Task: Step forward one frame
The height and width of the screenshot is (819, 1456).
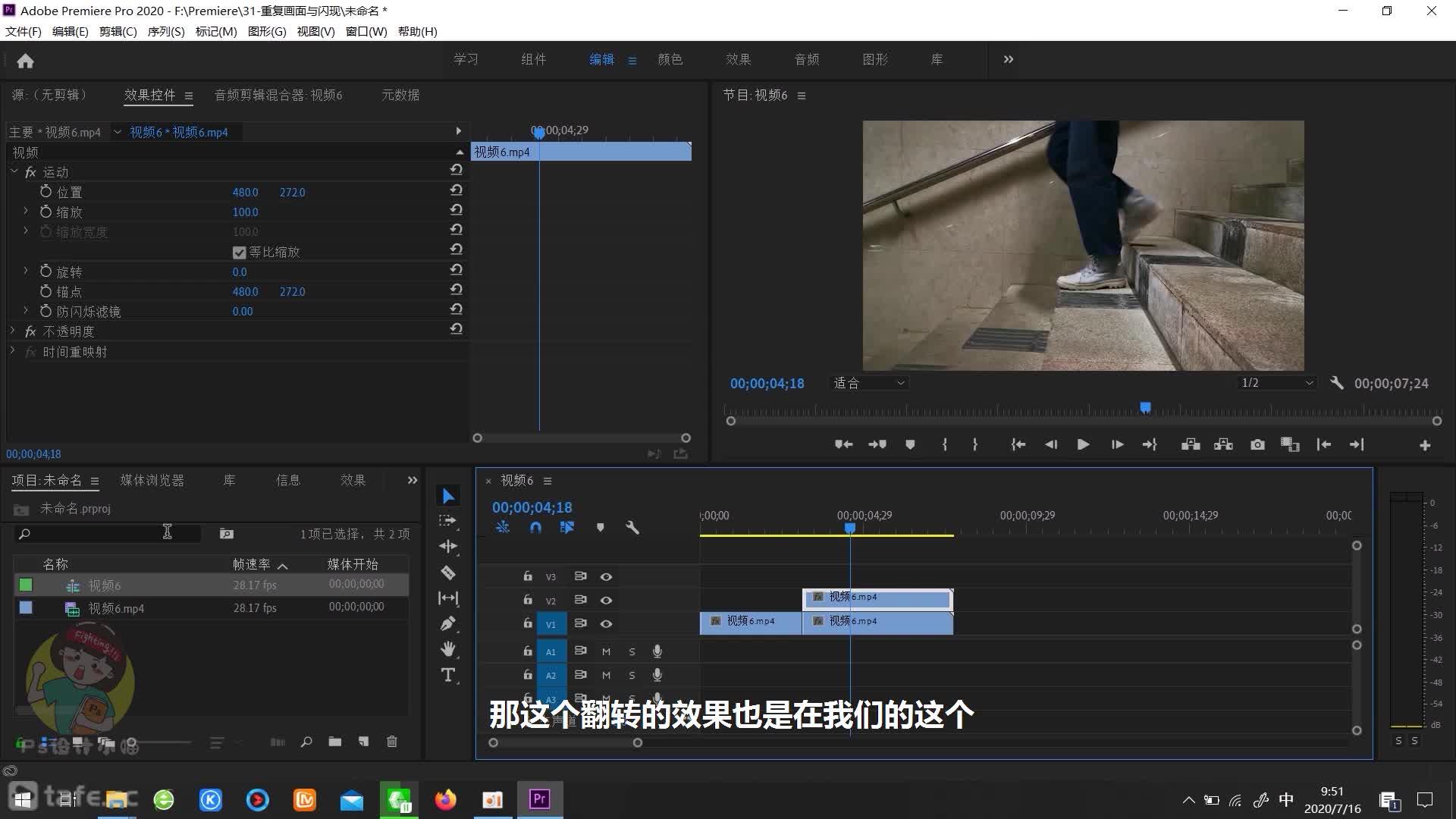Action: (x=1117, y=445)
